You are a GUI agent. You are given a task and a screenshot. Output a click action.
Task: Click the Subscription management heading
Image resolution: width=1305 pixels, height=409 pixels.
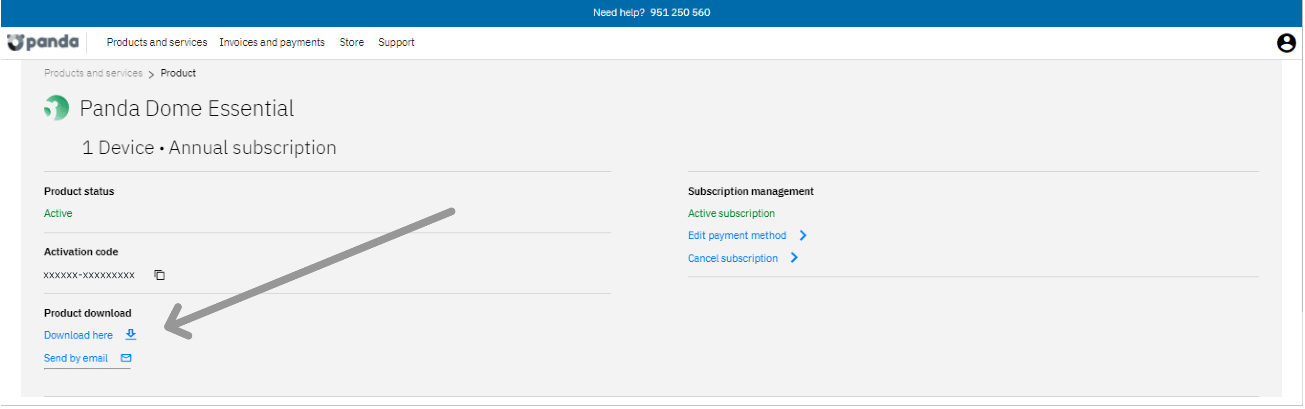(751, 191)
